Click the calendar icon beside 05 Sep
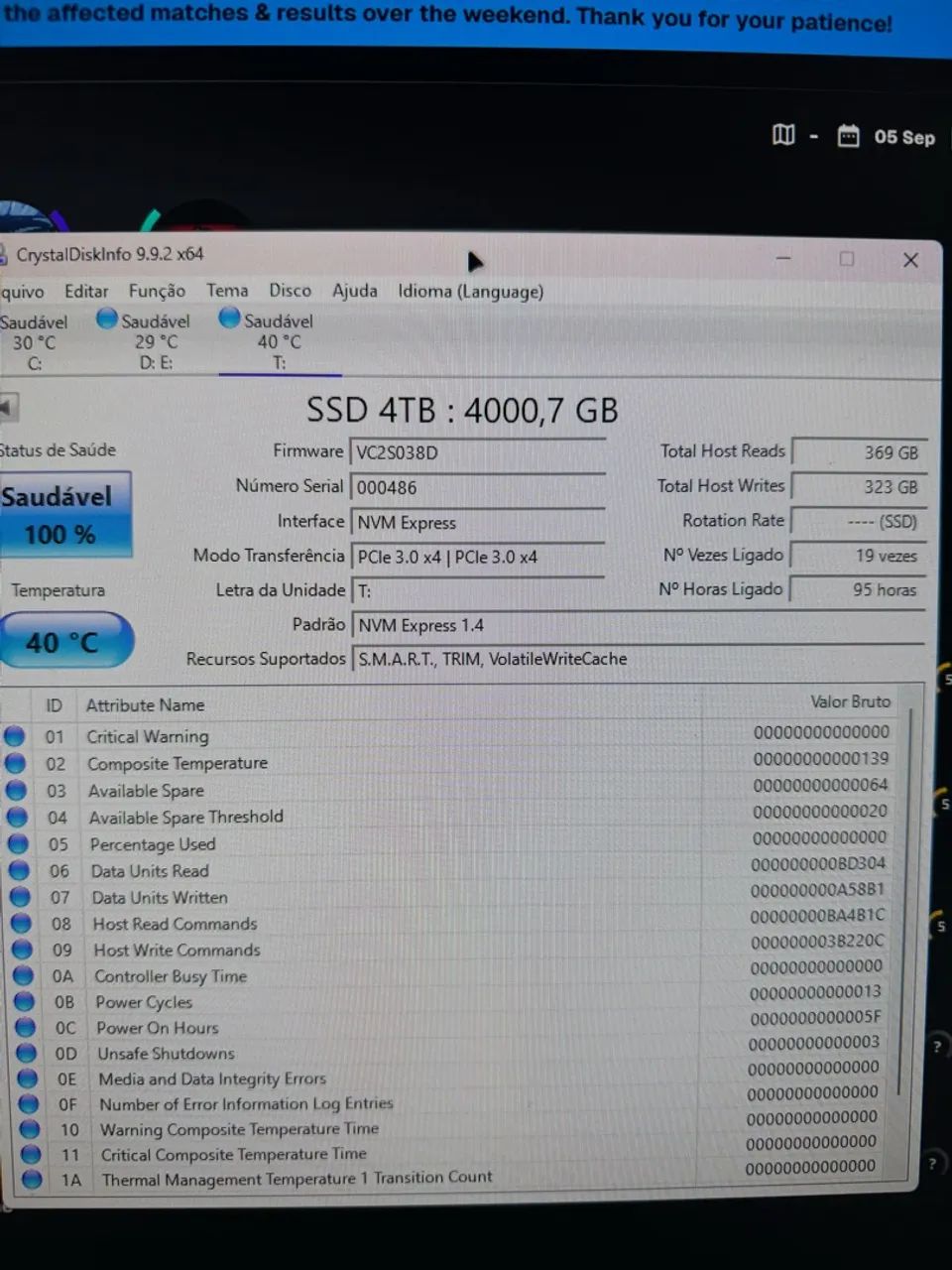Viewport: 952px width, 1270px height. (x=849, y=136)
